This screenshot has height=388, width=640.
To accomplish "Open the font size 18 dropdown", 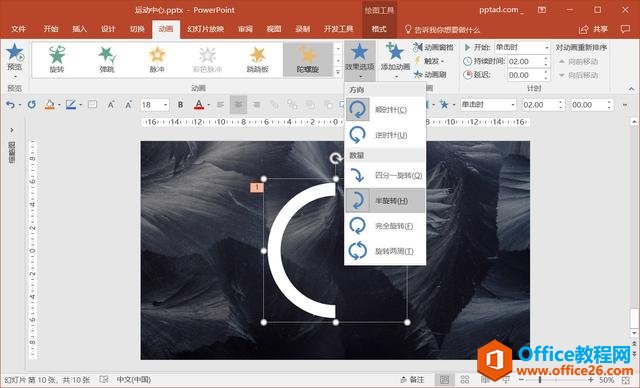I will tap(154, 105).
